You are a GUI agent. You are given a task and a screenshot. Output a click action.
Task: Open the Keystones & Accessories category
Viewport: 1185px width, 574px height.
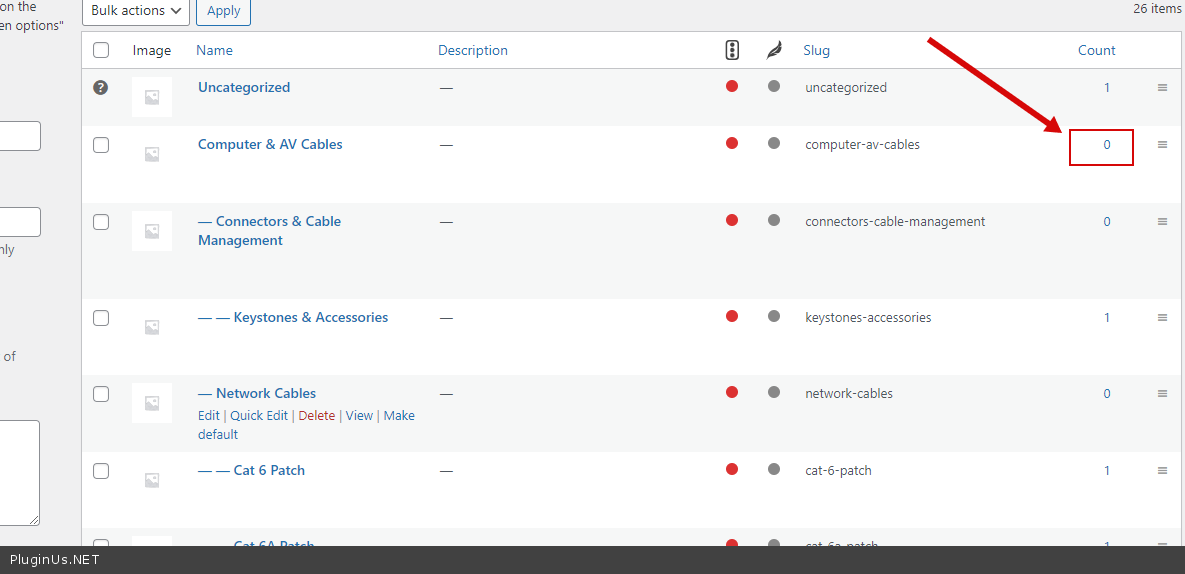(310, 318)
